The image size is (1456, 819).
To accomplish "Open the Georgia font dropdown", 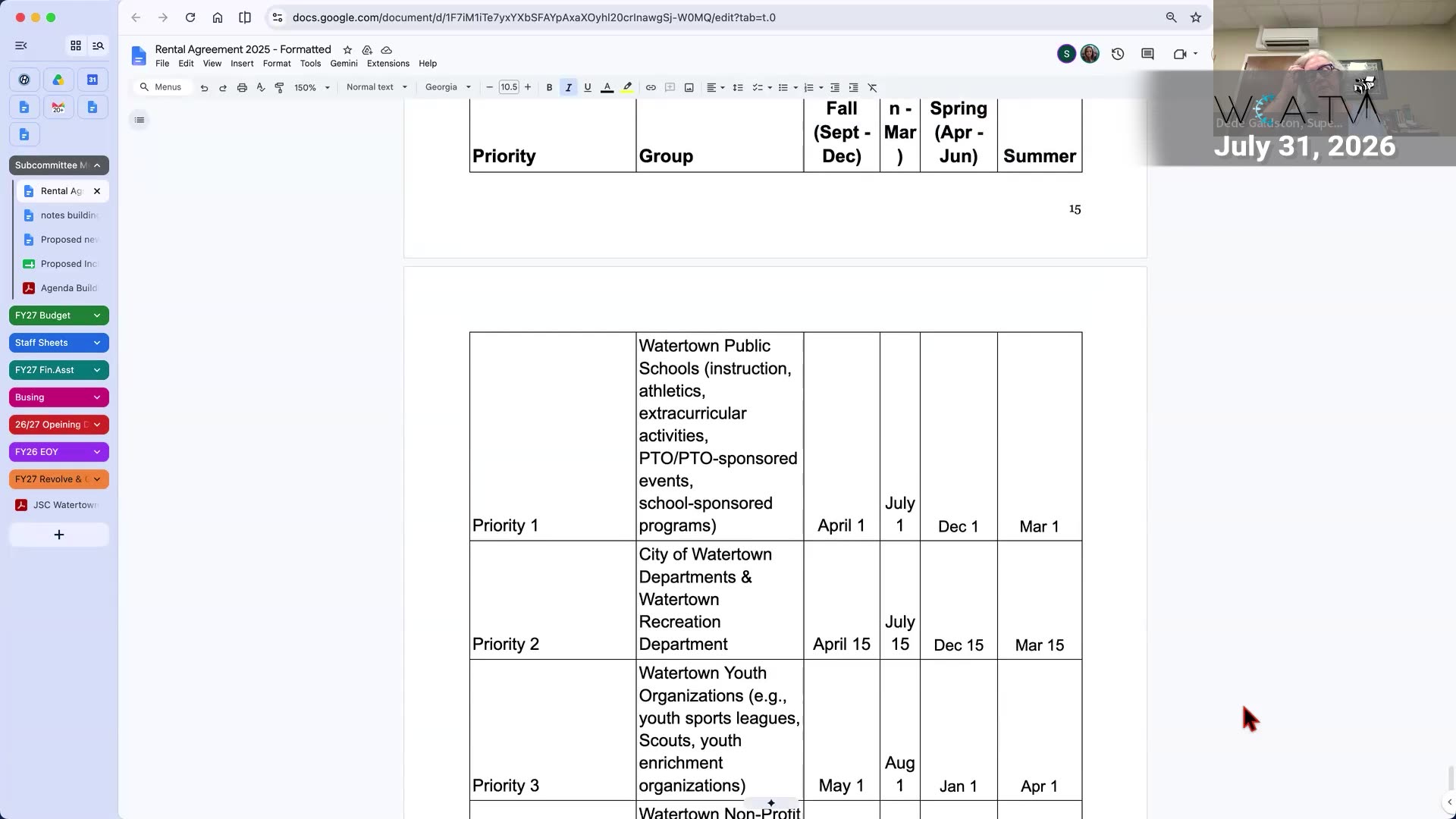I will click(x=448, y=87).
